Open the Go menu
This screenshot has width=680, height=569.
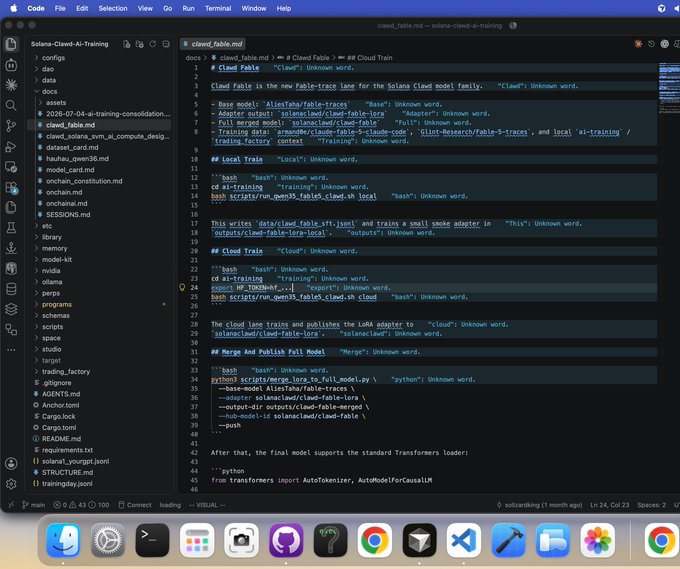coord(167,8)
